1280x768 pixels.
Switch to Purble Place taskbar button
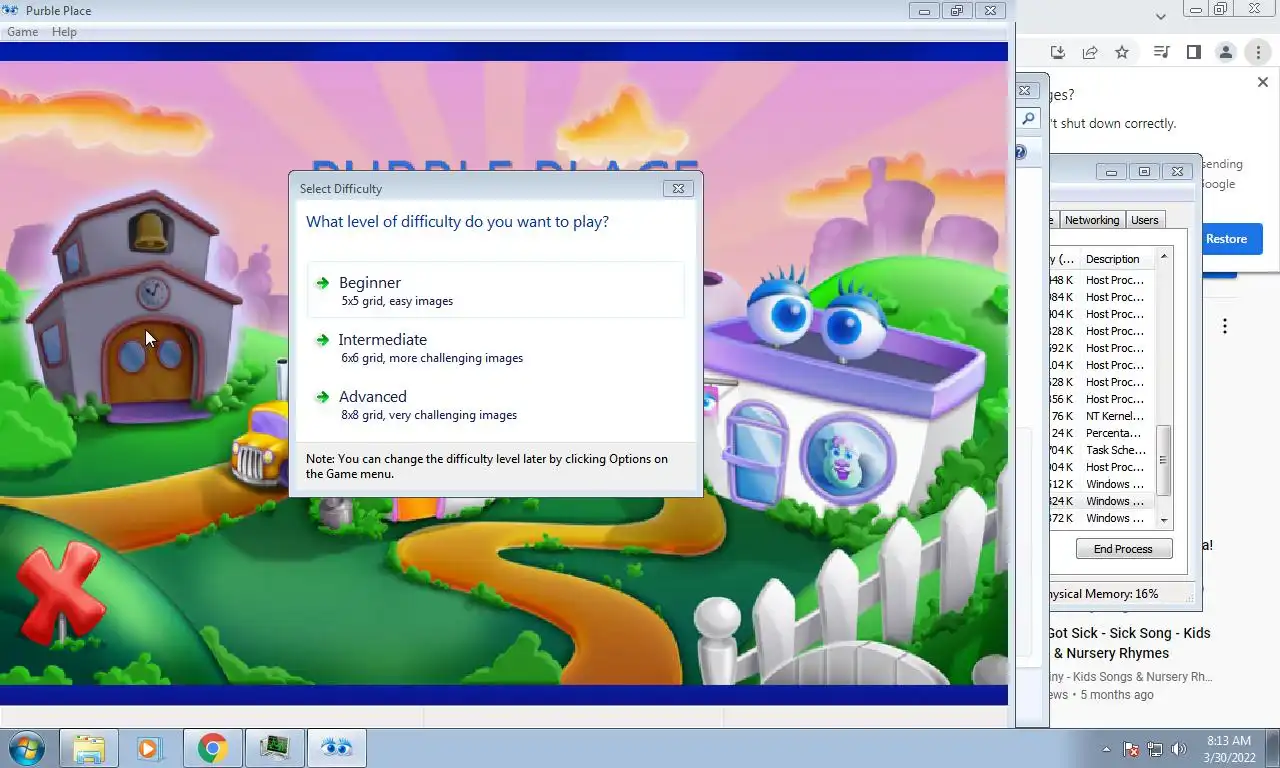[337, 748]
